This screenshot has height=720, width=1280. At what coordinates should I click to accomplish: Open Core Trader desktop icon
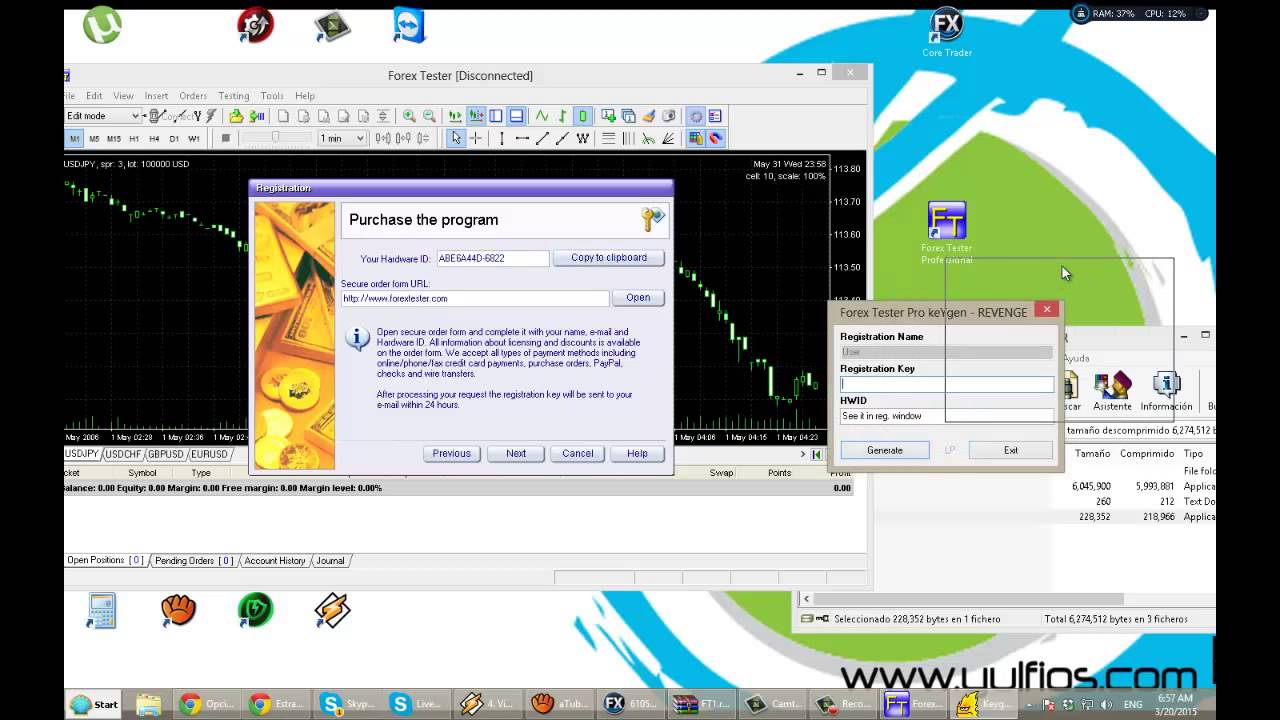946,31
